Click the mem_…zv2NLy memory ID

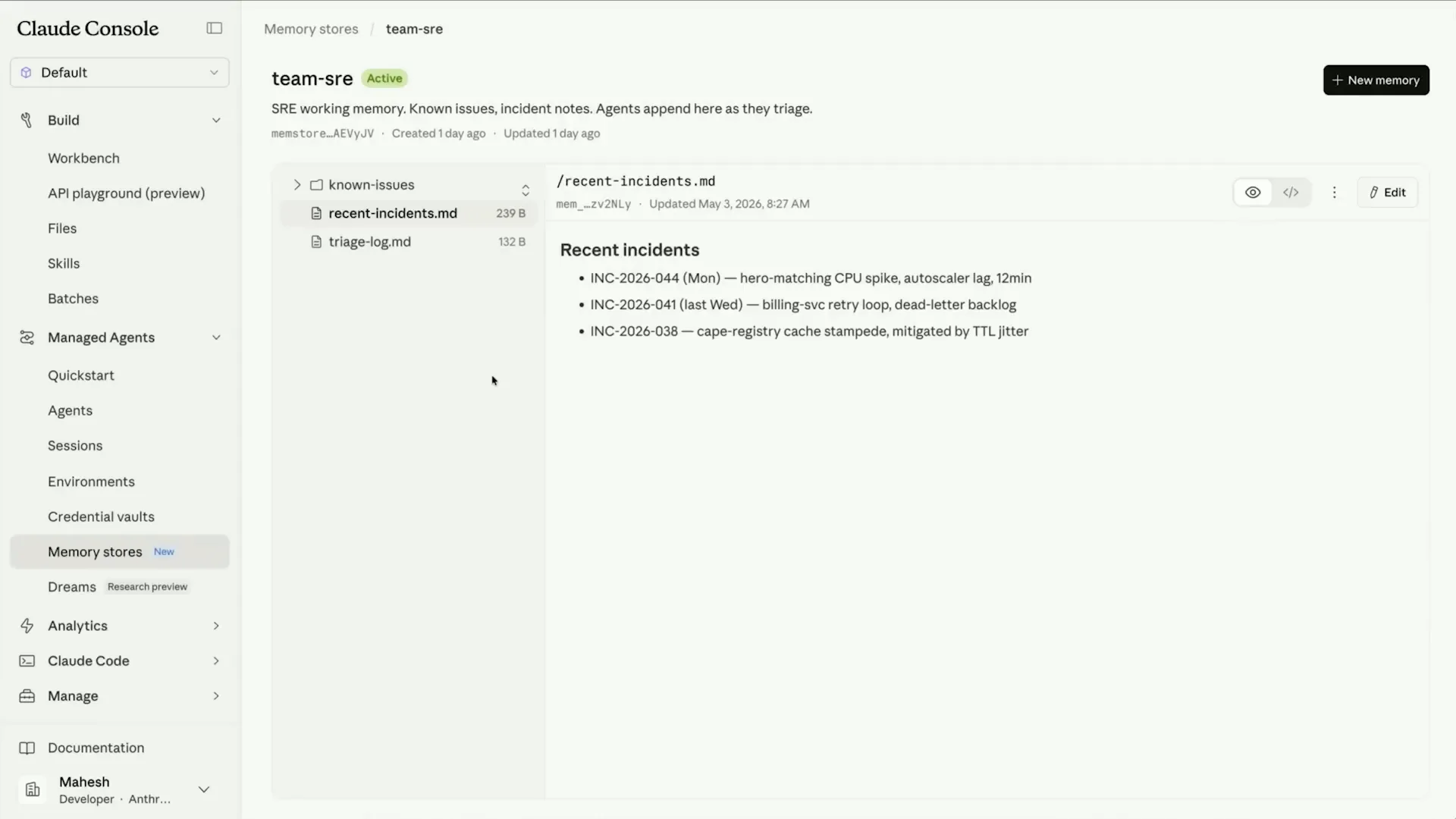[593, 204]
